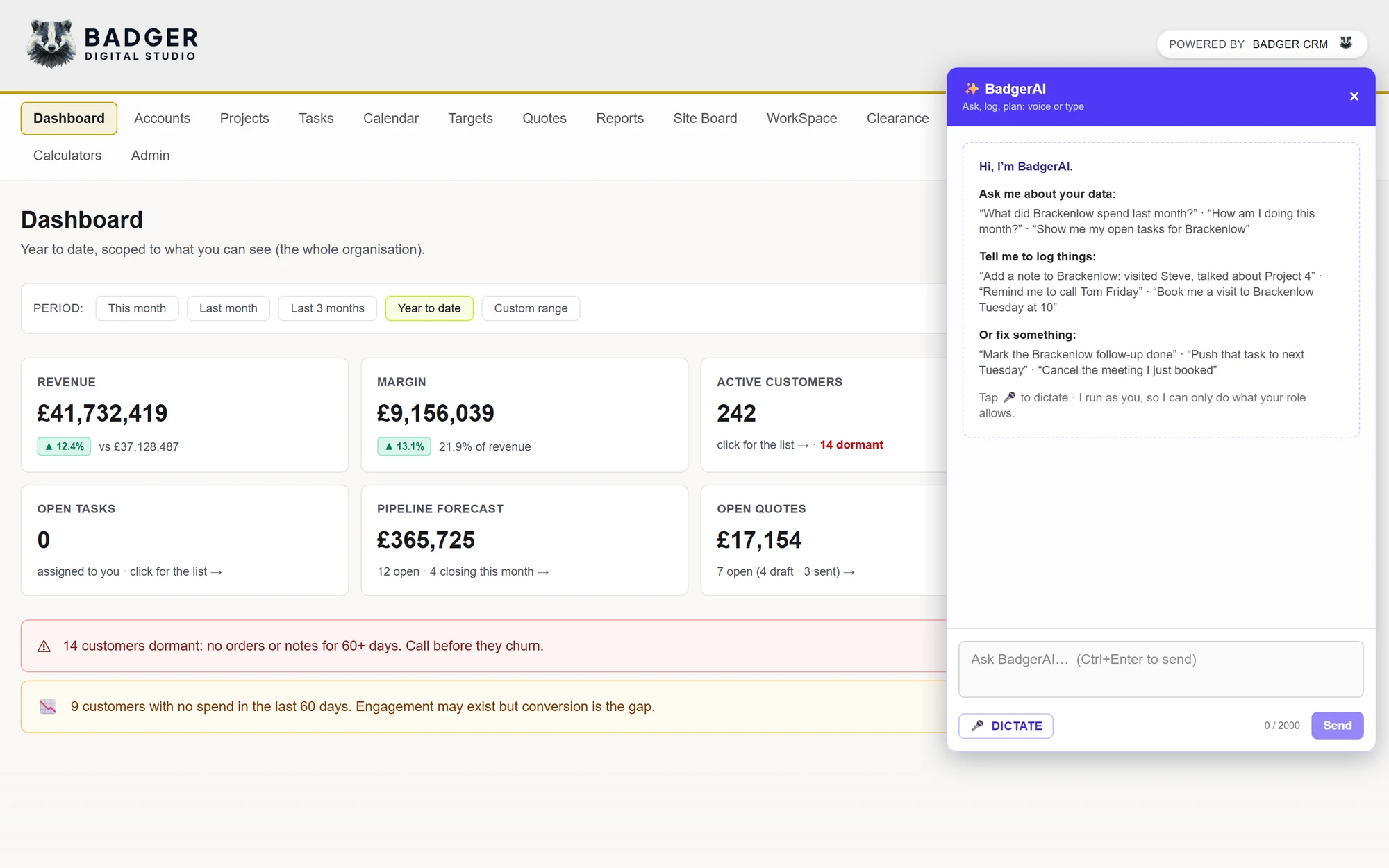Click the Tell me to log things heading
The image size is (1389, 868).
pos(1038,257)
